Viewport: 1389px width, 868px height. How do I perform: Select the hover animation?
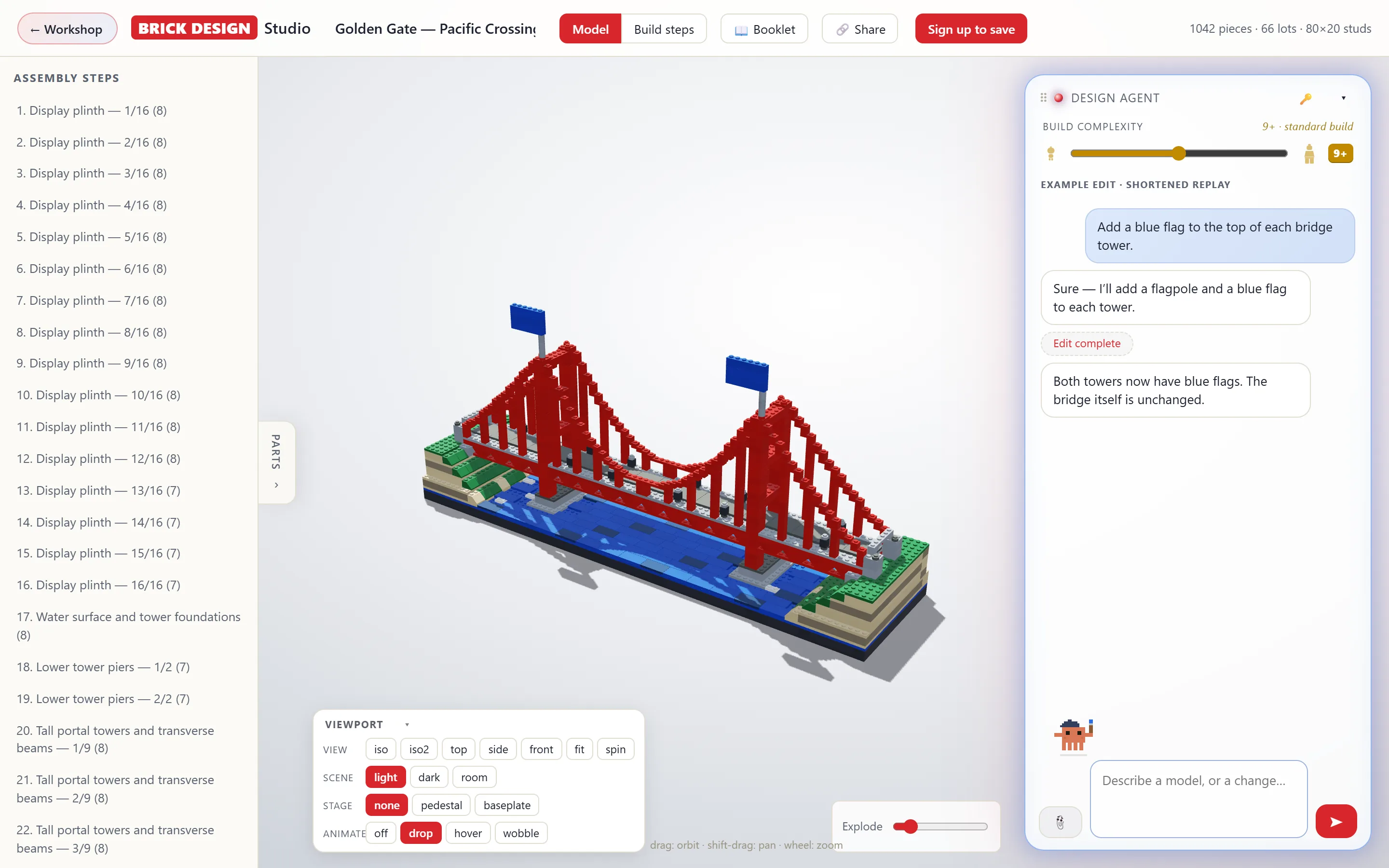468,833
